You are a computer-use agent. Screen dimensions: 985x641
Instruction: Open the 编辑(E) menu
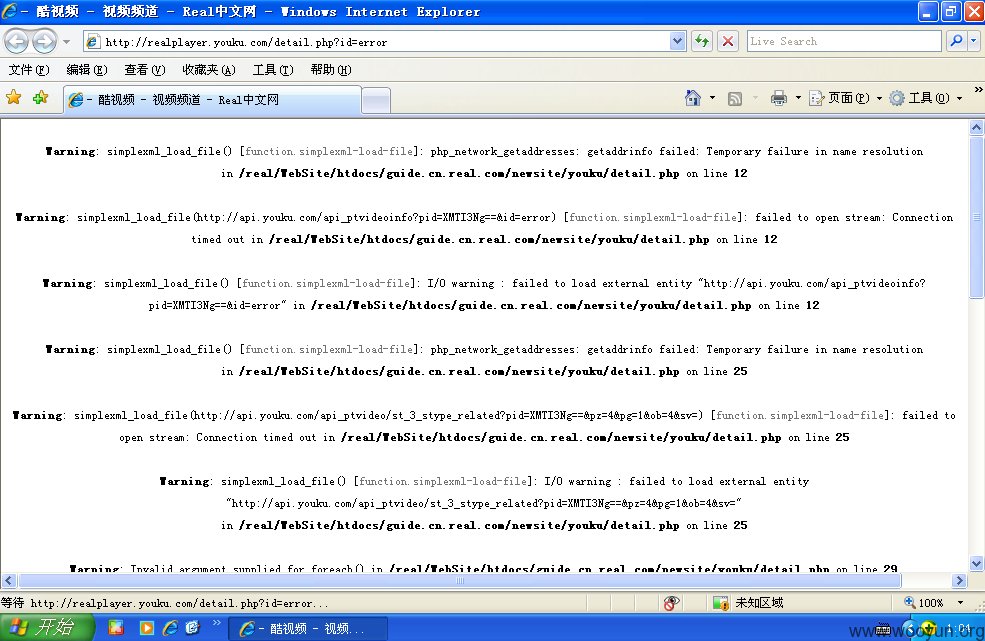coord(87,70)
